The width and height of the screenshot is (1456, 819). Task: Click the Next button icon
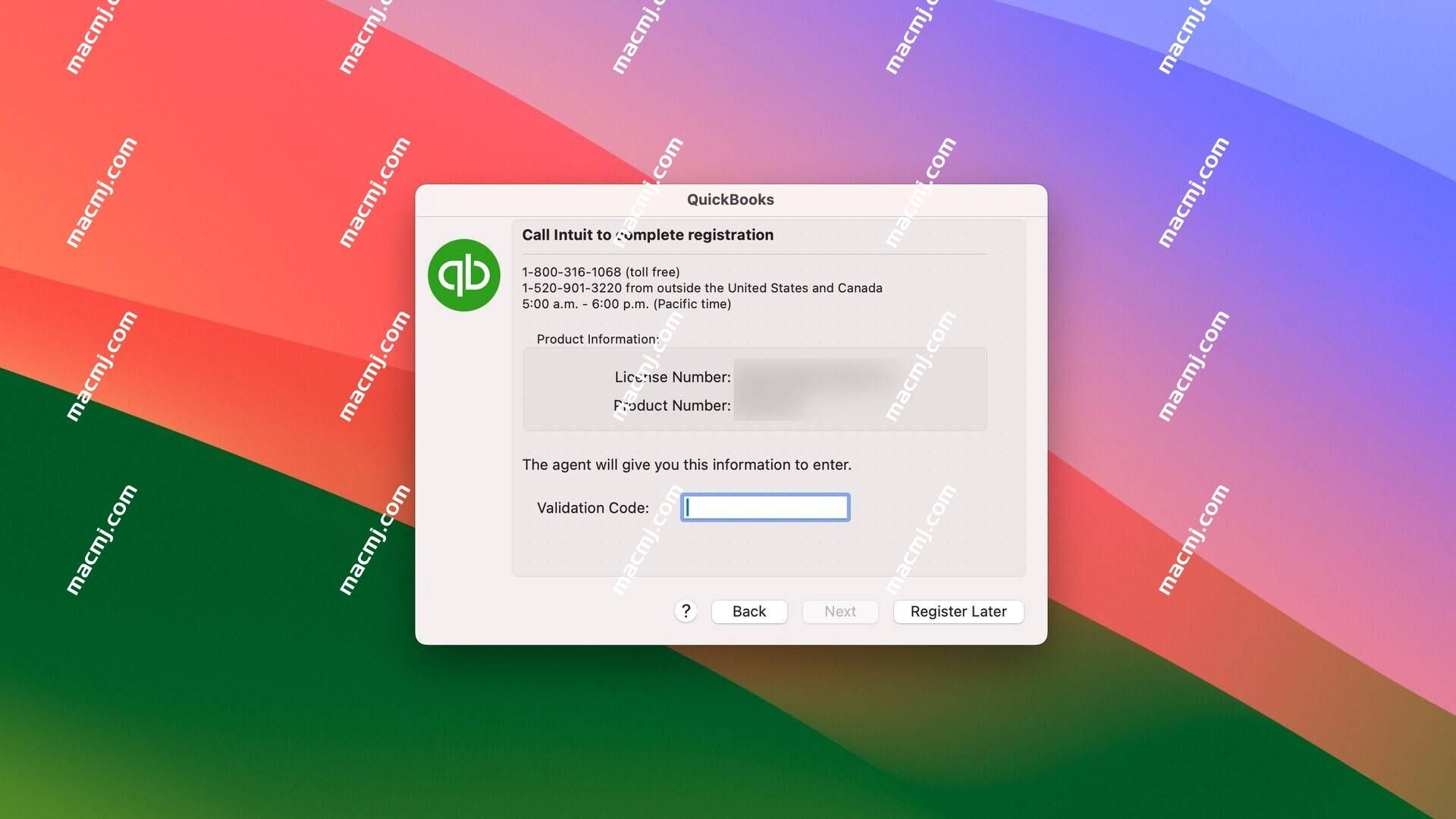click(840, 611)
